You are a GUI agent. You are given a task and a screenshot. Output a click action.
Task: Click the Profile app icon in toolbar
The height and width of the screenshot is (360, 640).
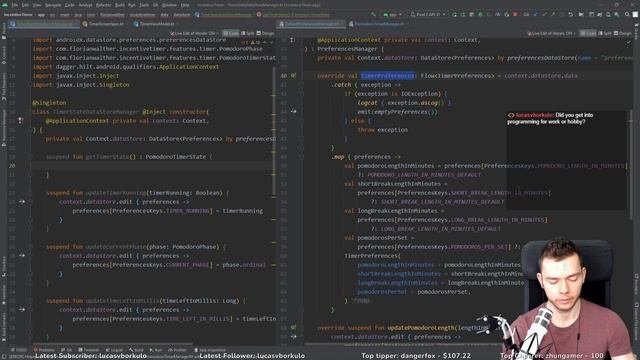498,14
